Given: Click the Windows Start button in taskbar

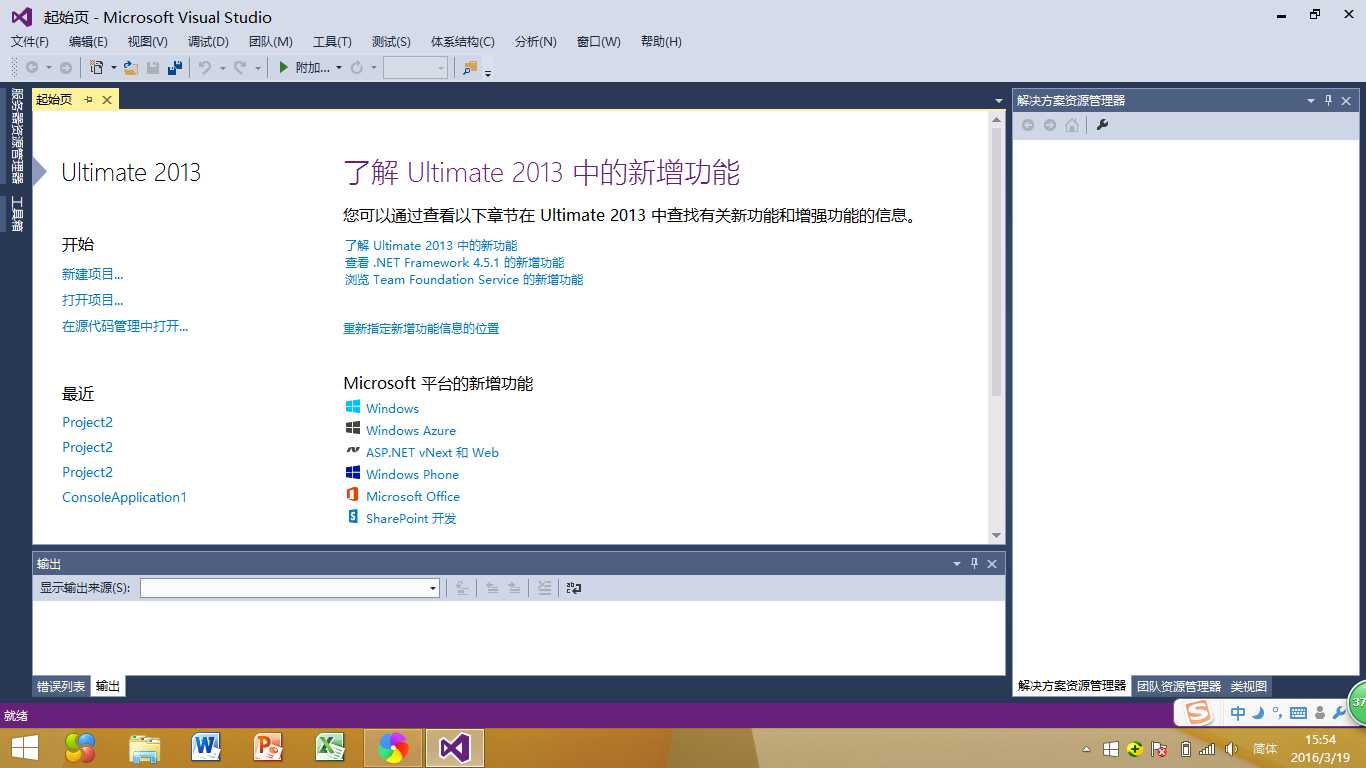Looking at the screenshot, I should 25,748.
